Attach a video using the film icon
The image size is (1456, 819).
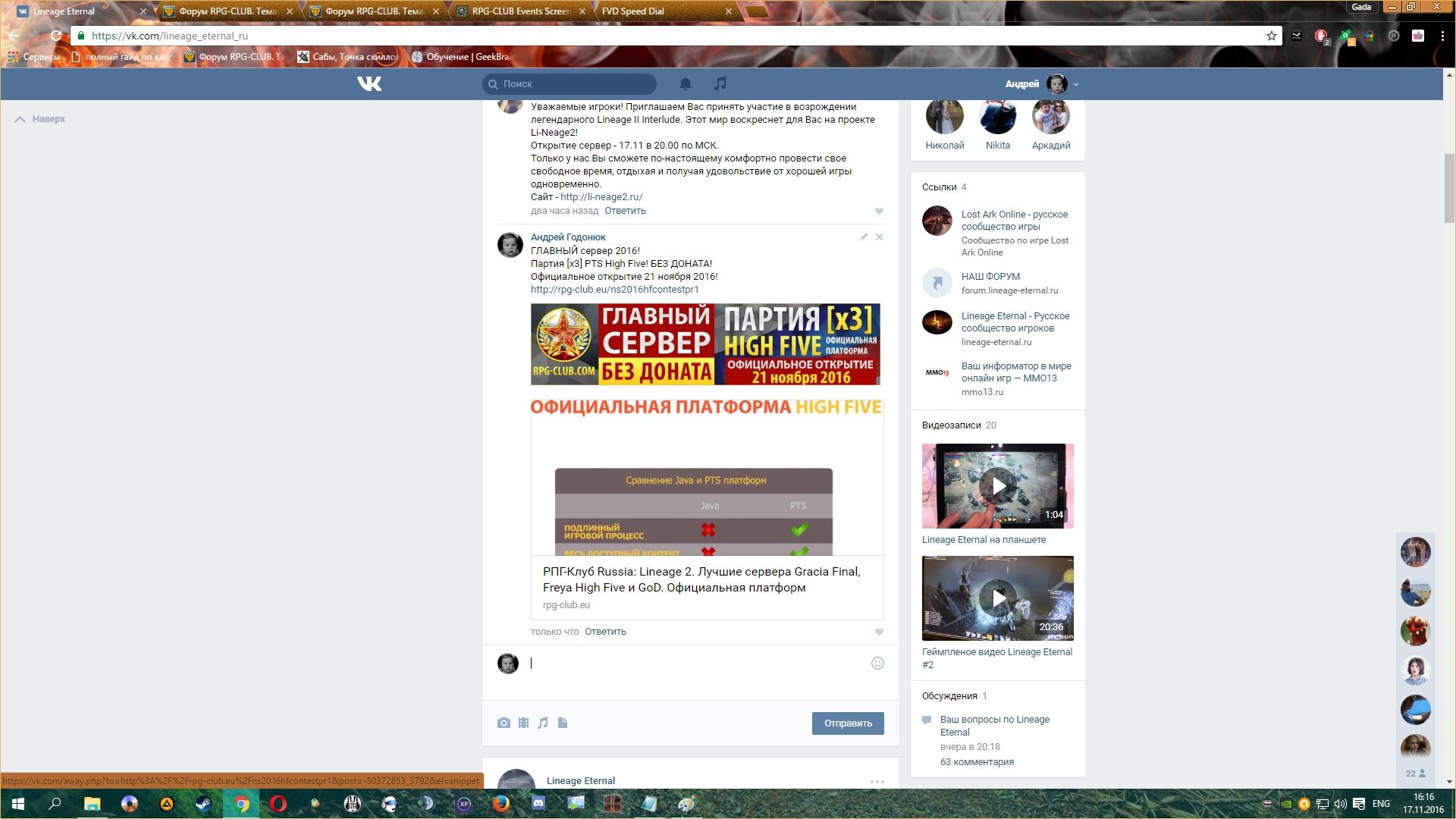pyautogui.click(x=523, y=723)
